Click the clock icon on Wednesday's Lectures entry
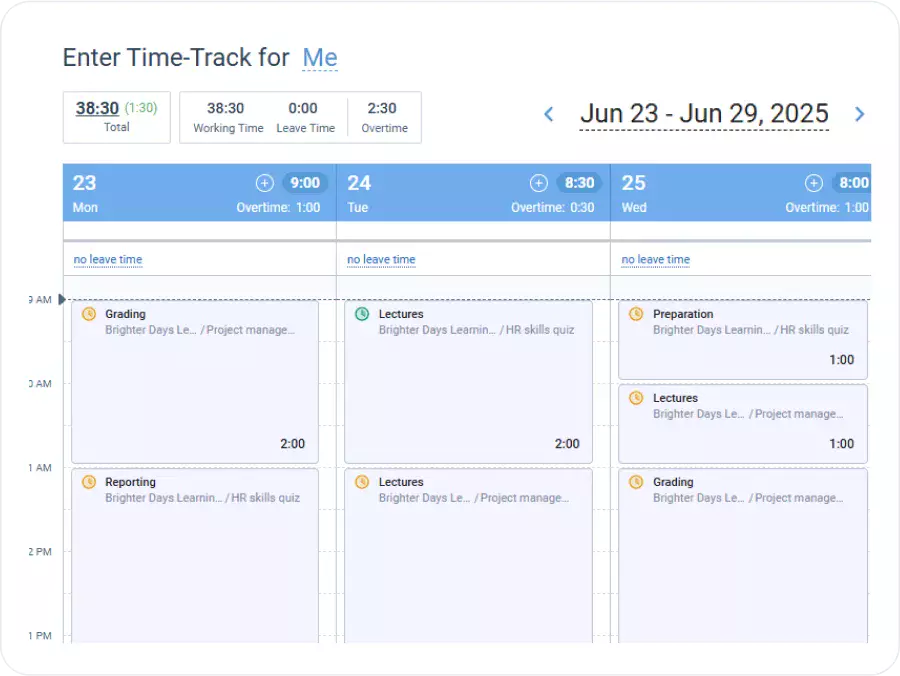 point(637,397)
